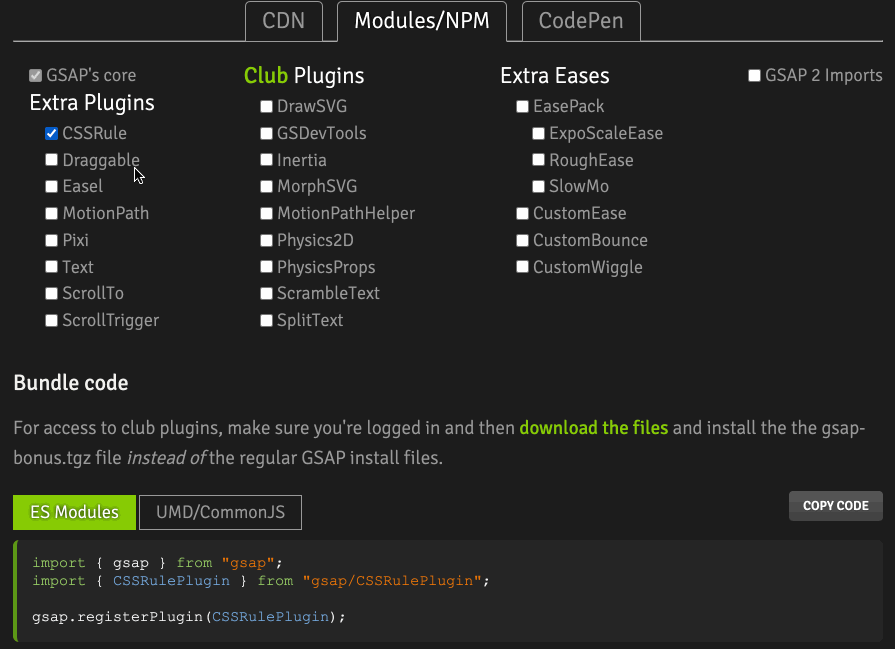Enable the SlowMo ease checkbox
The height and width of the screenshot is (649, 895).
click(x=538, y=187)
